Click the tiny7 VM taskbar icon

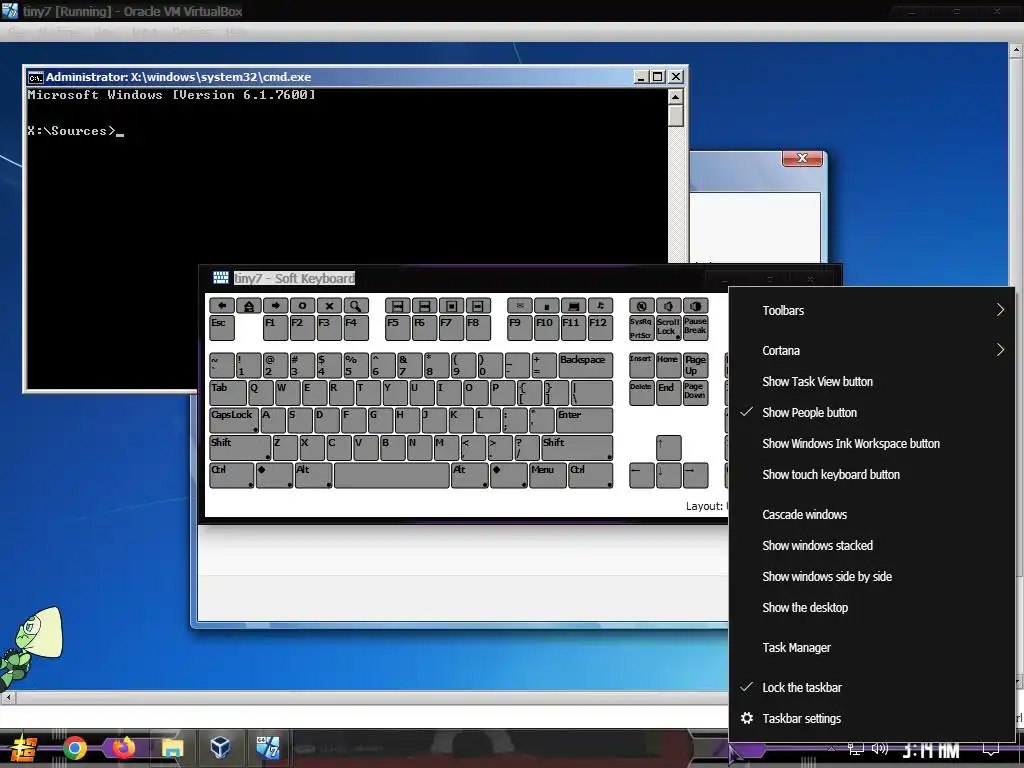click(x=268, y=747)
